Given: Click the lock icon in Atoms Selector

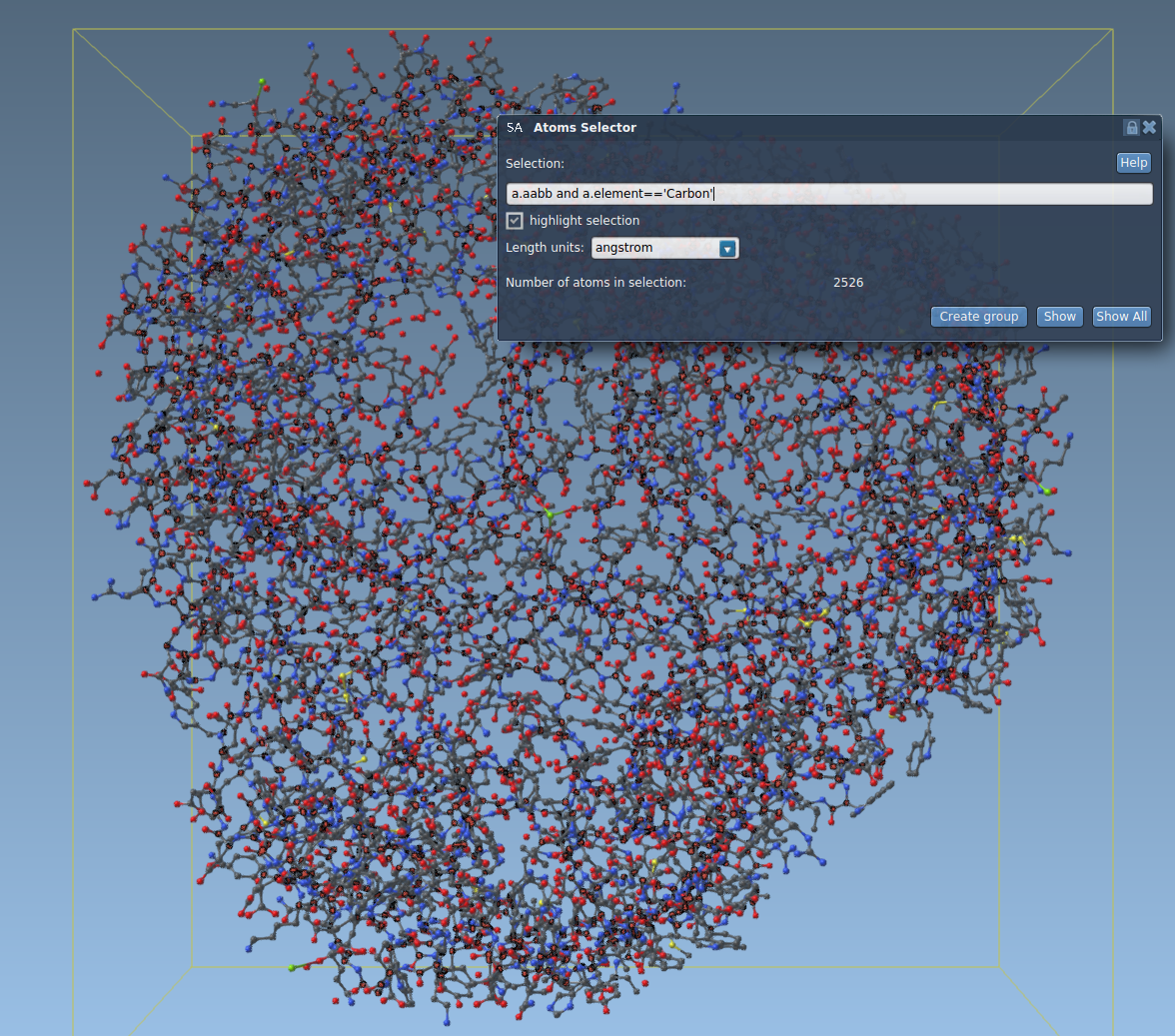Looking at the screenshot, I should coord(1131,127).
